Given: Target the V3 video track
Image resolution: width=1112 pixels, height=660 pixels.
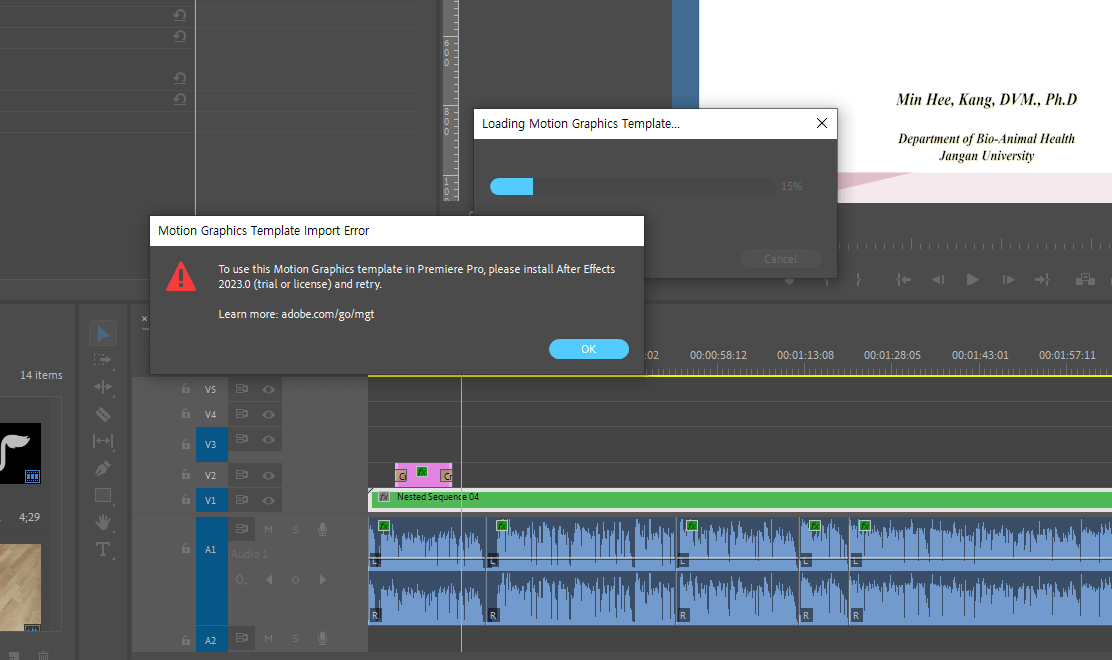Looking at the screenshot, I should pos(211,444).
